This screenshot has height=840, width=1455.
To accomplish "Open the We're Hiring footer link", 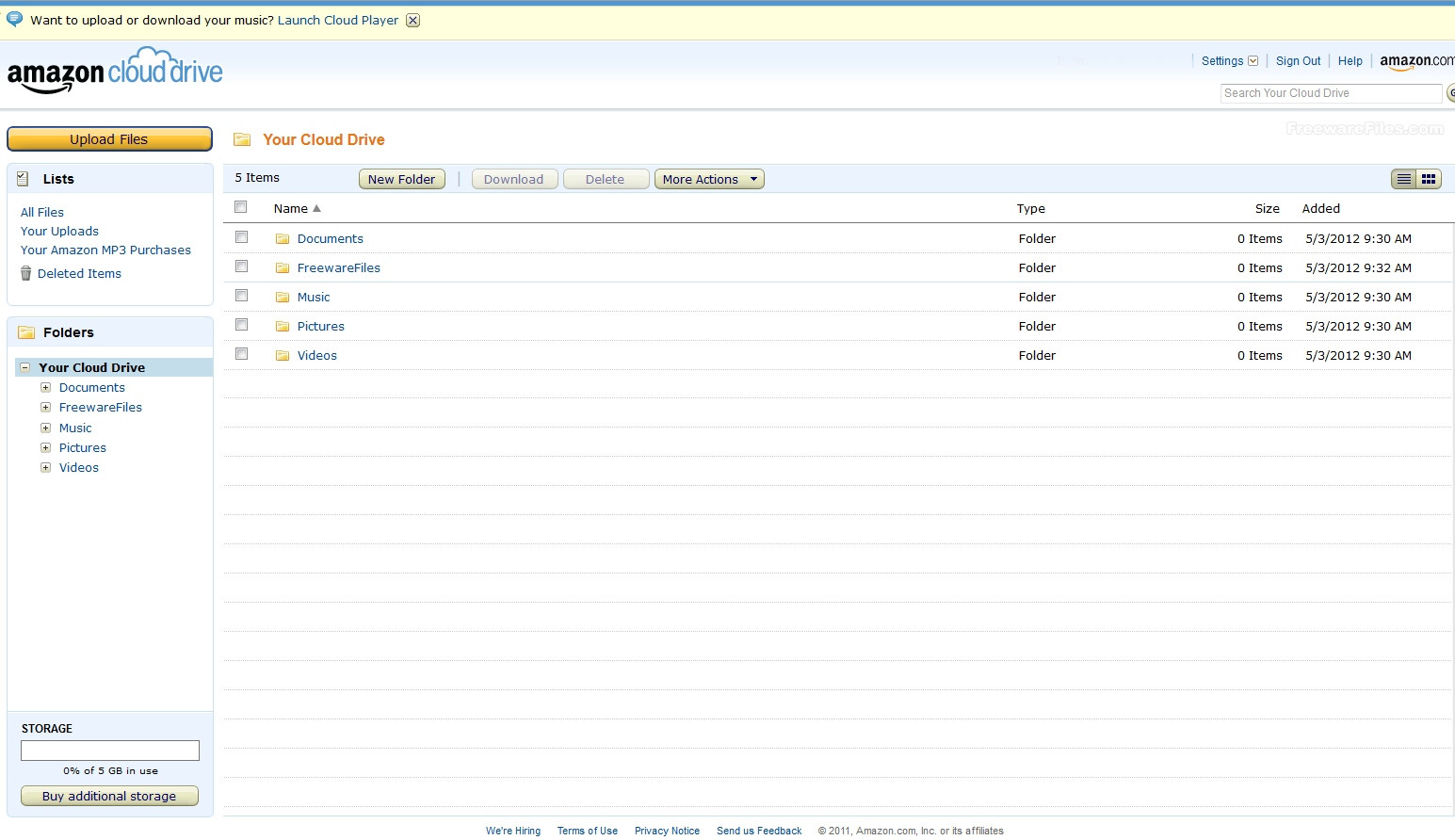I will coord(513,831).
